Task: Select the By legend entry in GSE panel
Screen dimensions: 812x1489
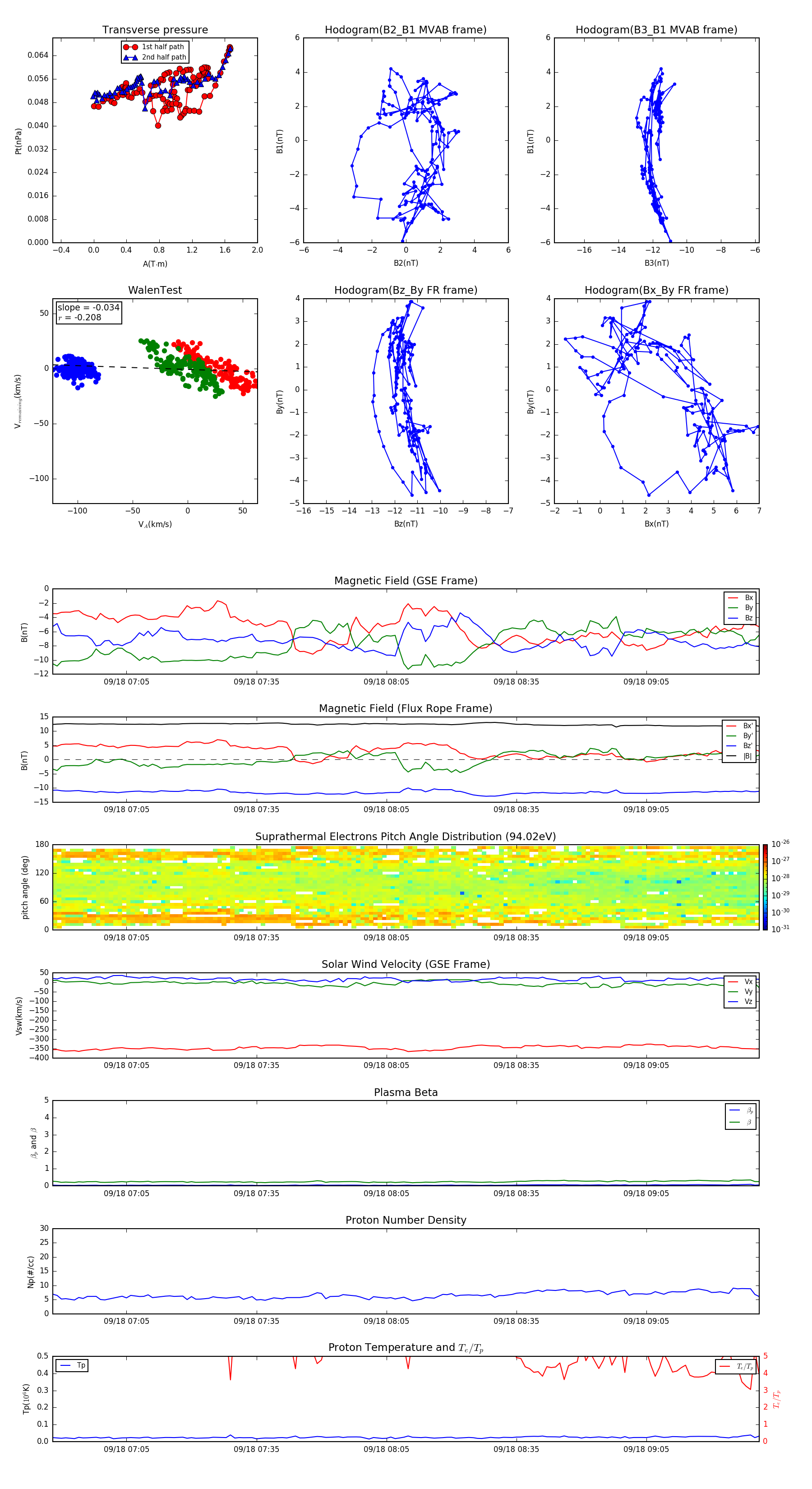Action: [740, 607]
